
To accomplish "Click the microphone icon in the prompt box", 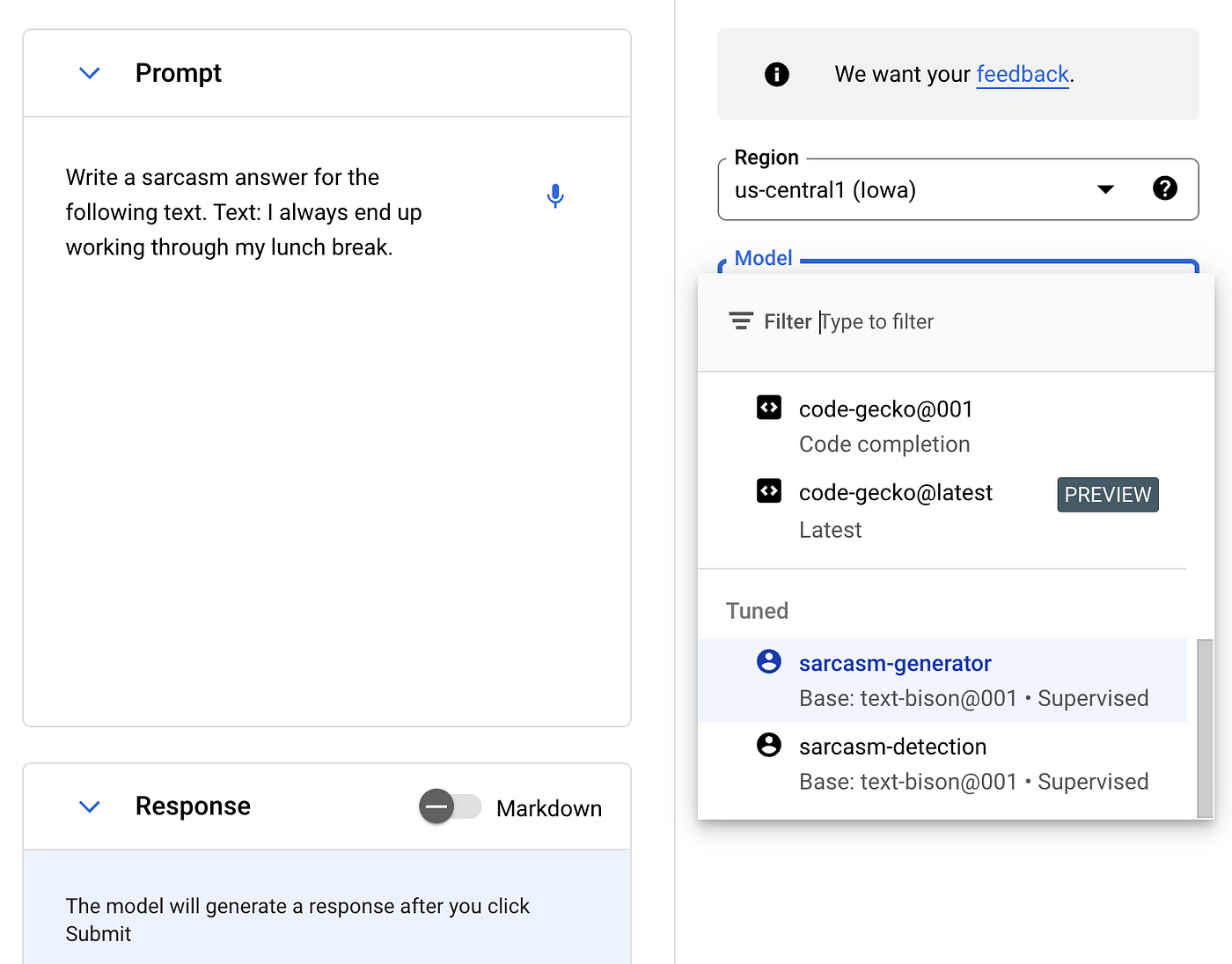I will 555,195.
